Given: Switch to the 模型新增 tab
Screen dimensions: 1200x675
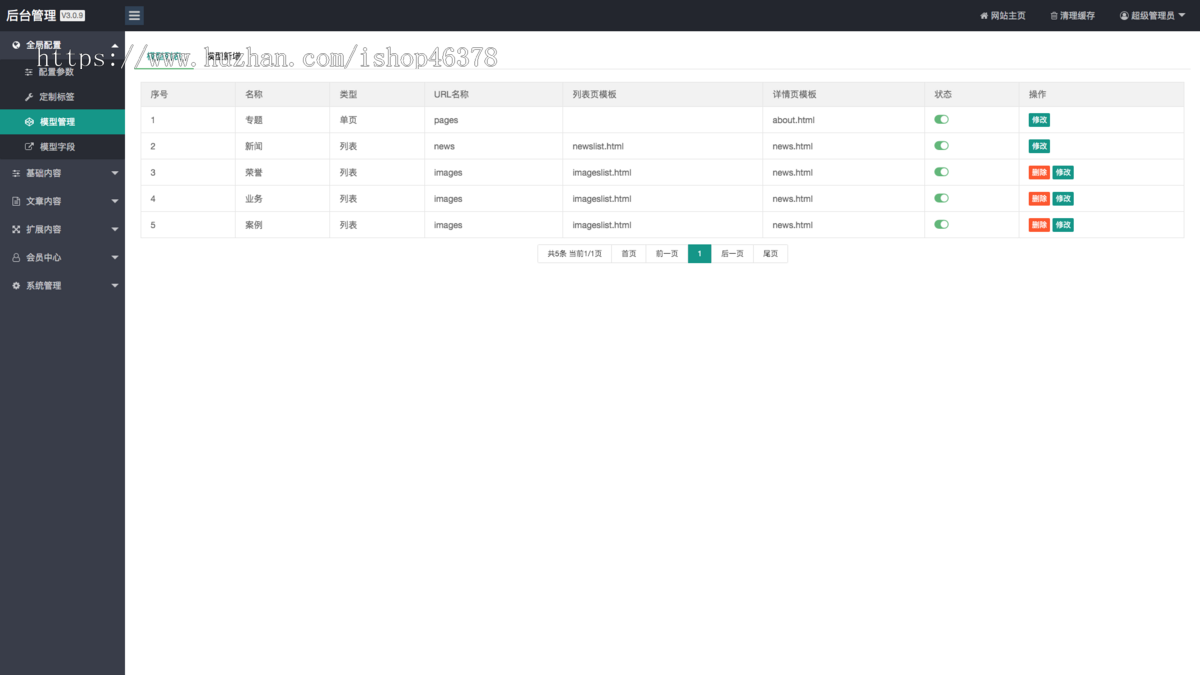Looking at the screenshot, I should pos(224,57).
